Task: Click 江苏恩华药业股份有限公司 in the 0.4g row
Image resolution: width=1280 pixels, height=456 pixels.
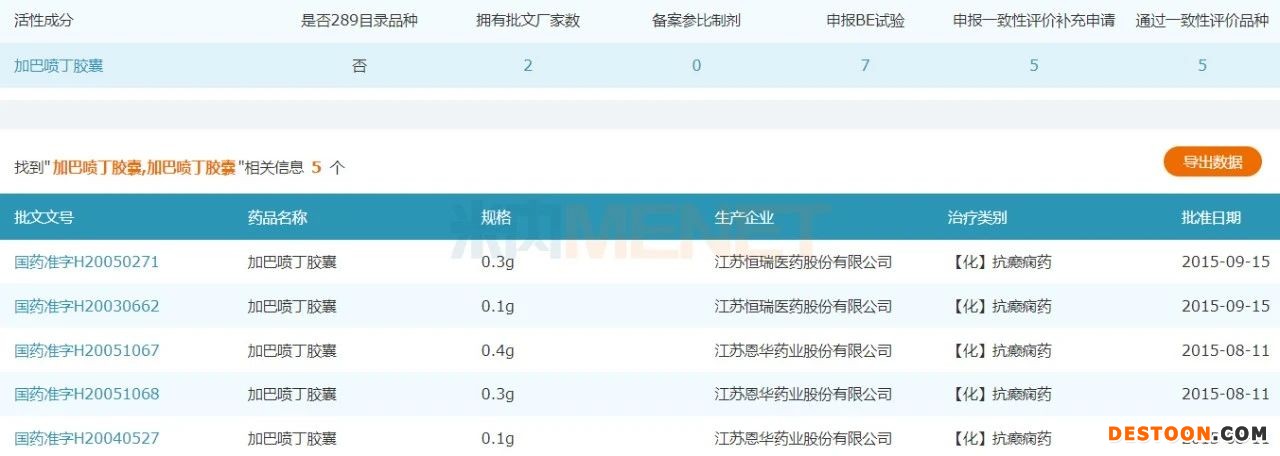Action: click(803, 350)
